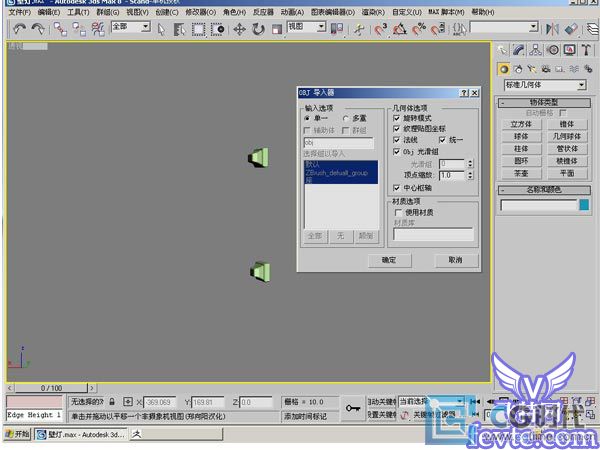
Task: Click the 球体 object type button
Action: (x=521, y=137)
